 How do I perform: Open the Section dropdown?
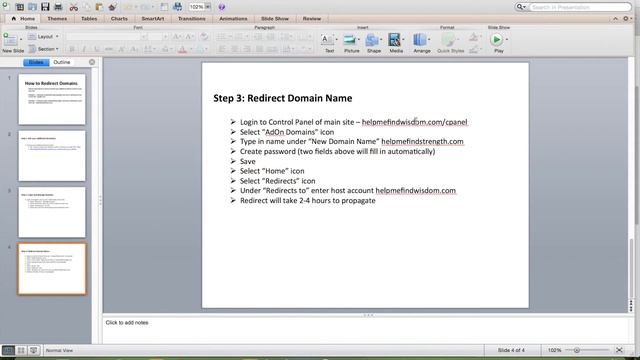pos(44,49)
